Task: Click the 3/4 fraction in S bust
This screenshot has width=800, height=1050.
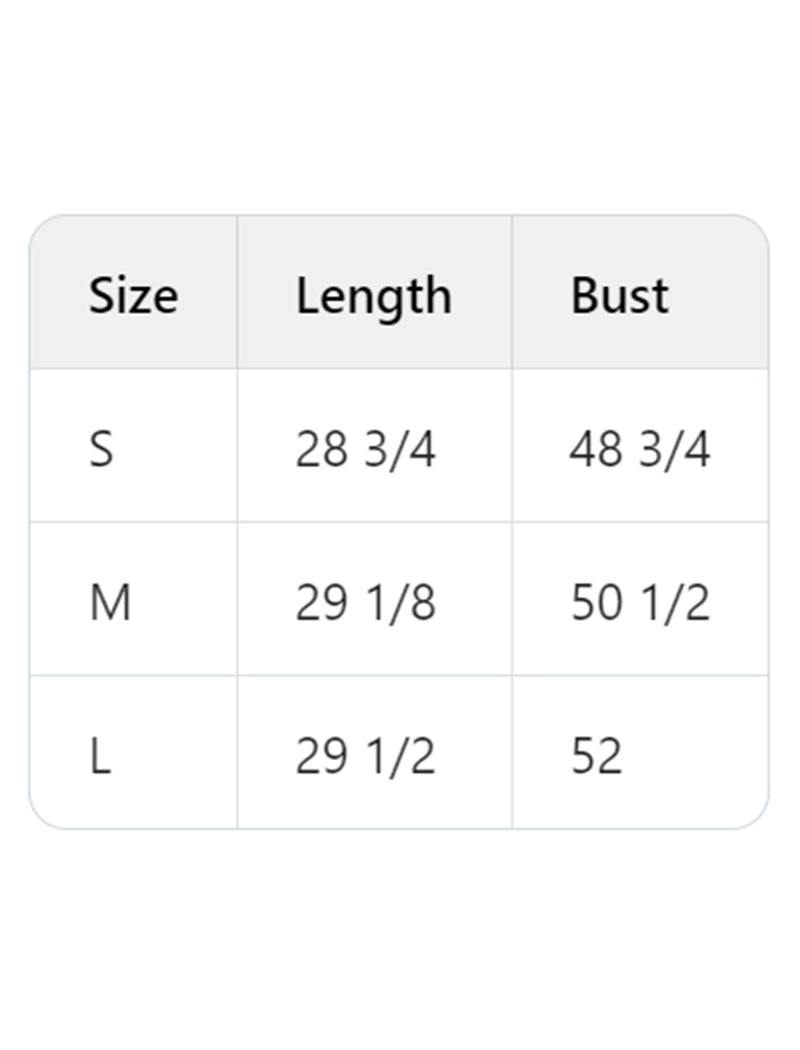Action: (674, 450)
